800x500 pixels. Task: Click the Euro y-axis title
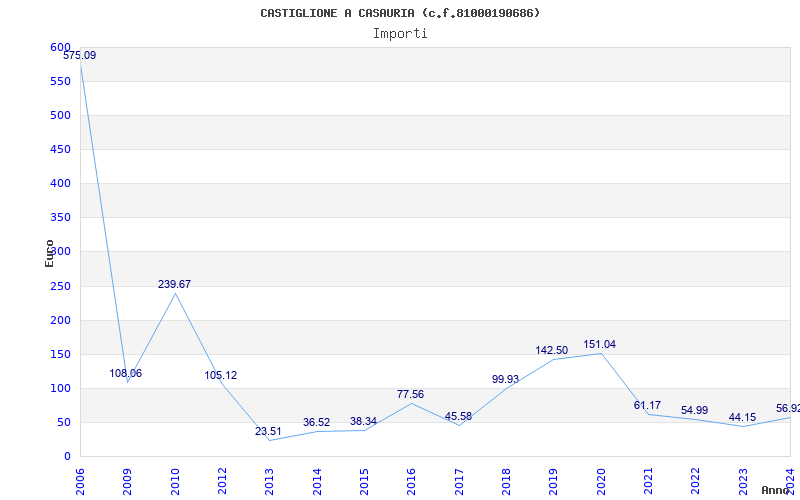[x=49, y=253]
